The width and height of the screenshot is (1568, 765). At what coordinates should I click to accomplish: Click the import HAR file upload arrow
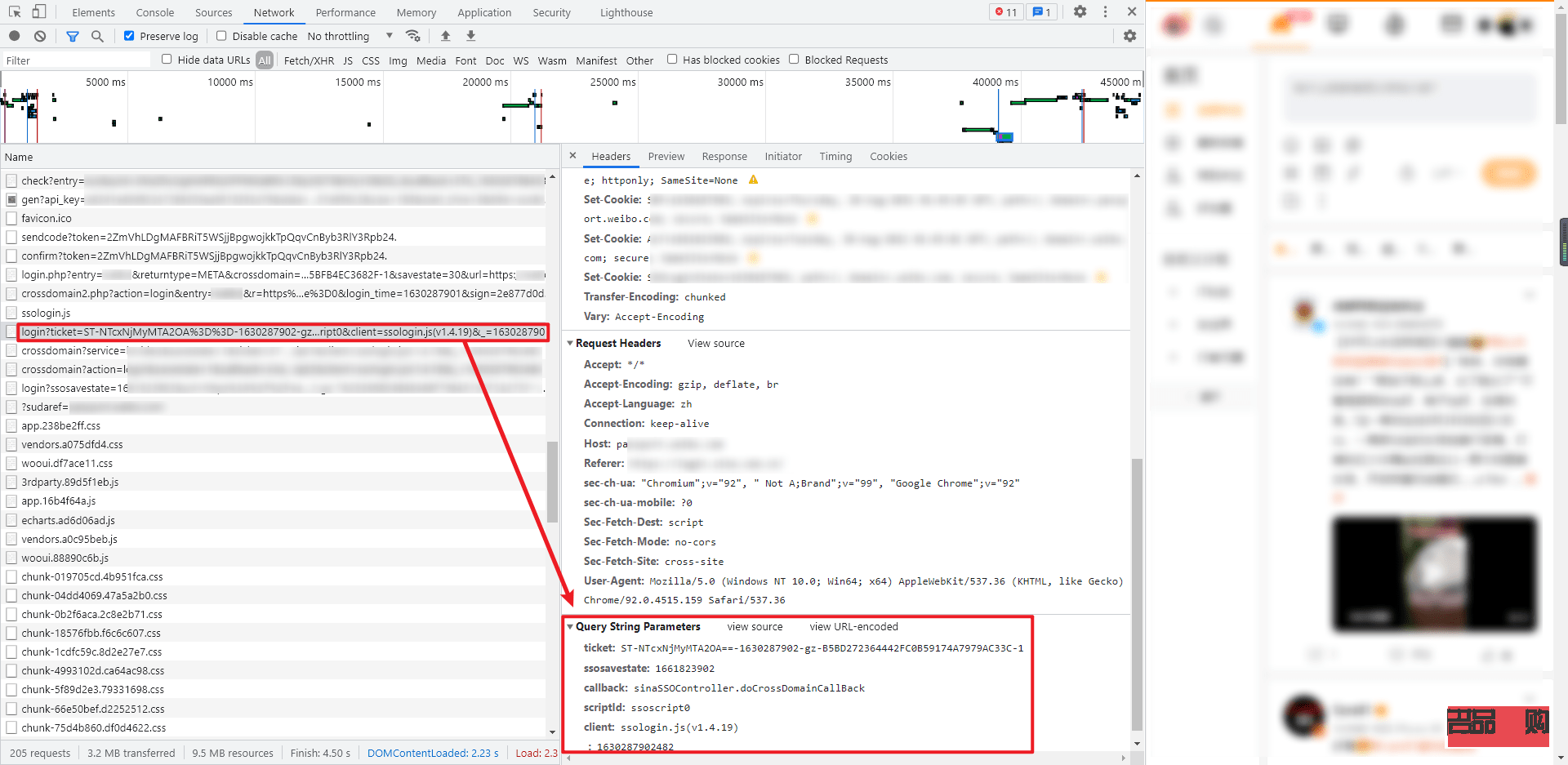[445, 36]
